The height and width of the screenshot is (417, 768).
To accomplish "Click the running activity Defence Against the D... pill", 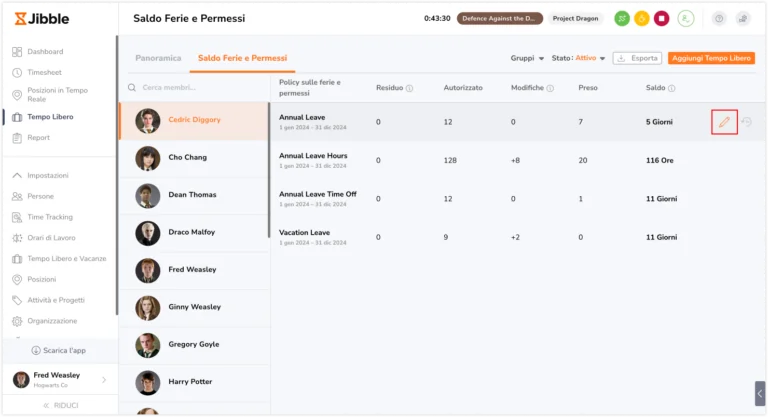I will pos(500,19).
